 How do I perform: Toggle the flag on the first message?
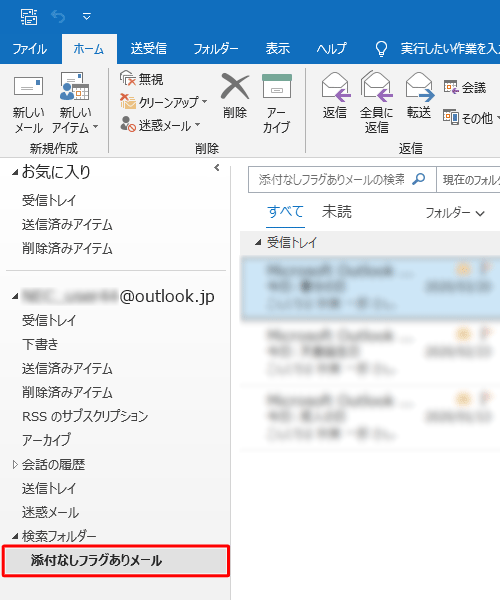[485, 269]
